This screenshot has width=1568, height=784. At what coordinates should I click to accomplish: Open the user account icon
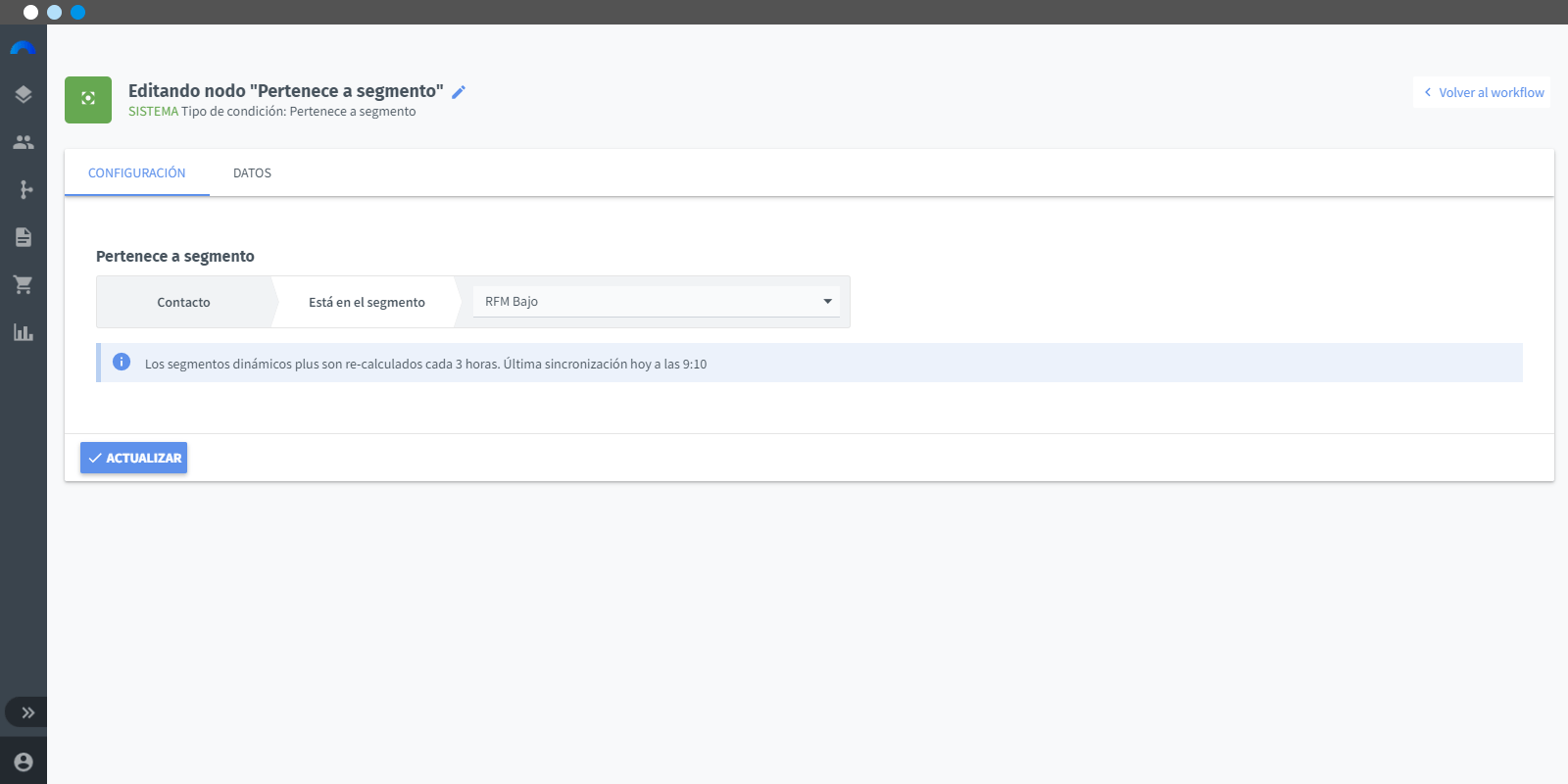[24, 761]
